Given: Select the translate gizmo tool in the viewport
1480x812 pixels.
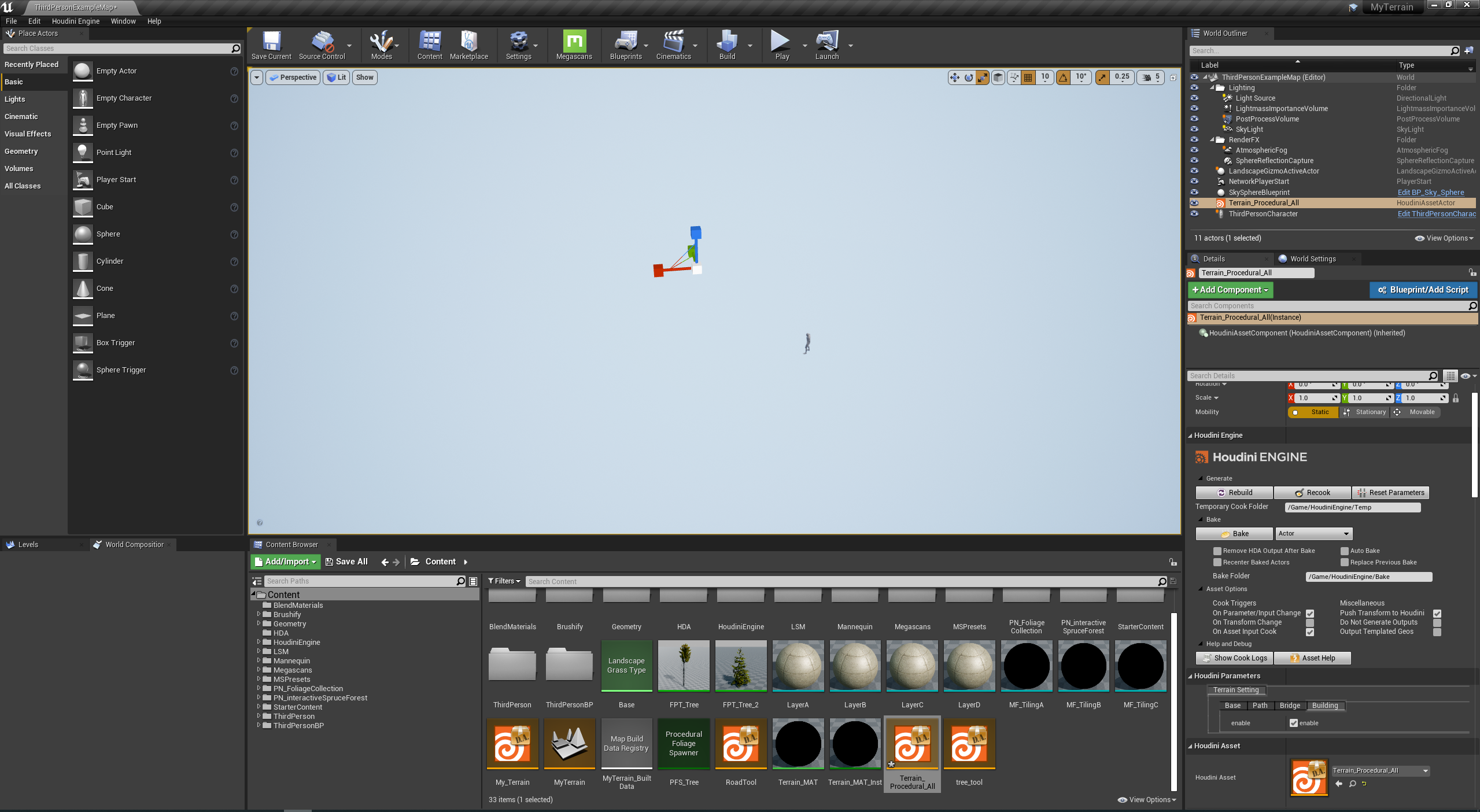Looking at the screenshot, I should pos(954,77).
